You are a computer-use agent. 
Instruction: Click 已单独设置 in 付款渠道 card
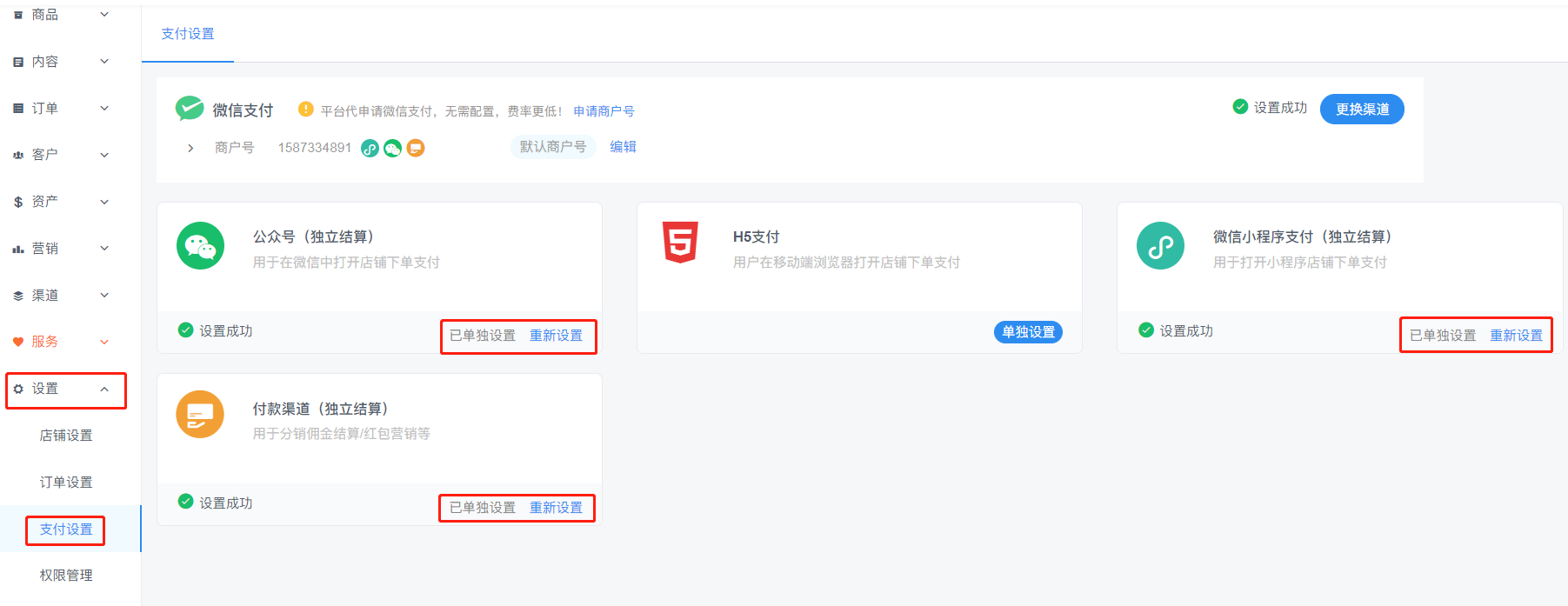click(483, 508)
